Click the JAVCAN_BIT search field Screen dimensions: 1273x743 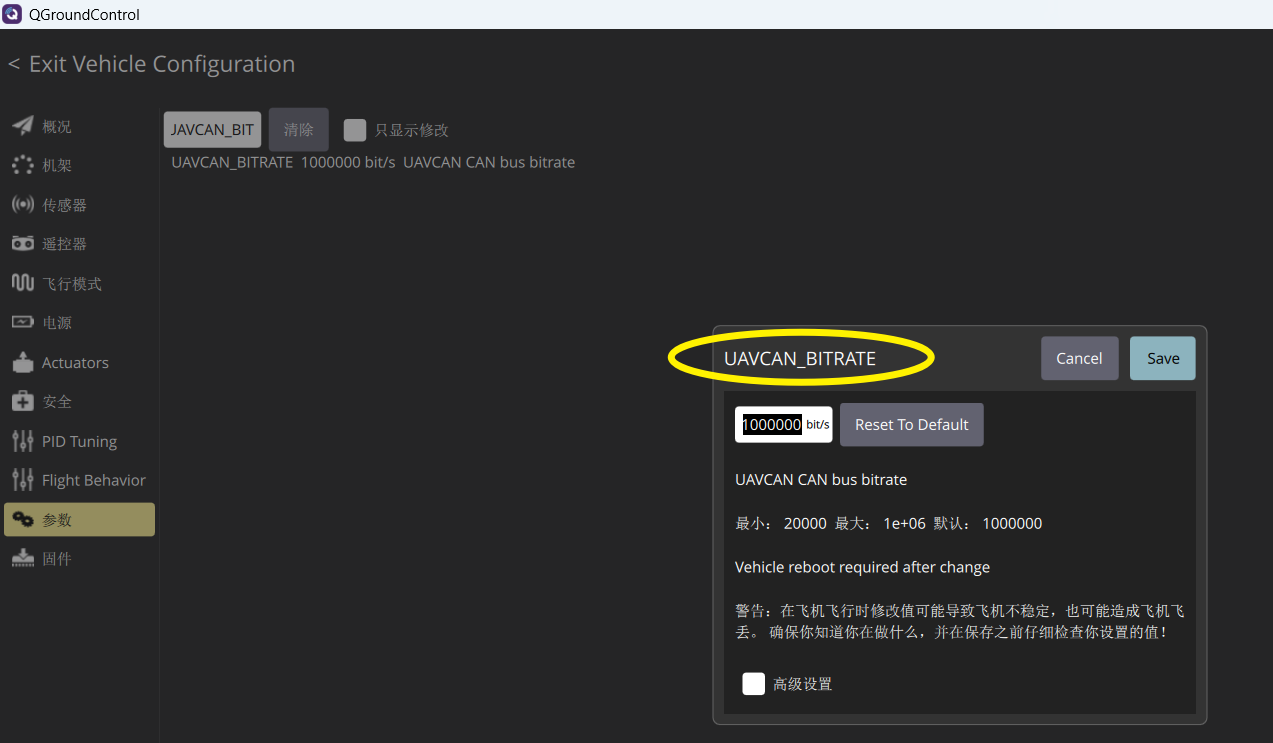213,130
